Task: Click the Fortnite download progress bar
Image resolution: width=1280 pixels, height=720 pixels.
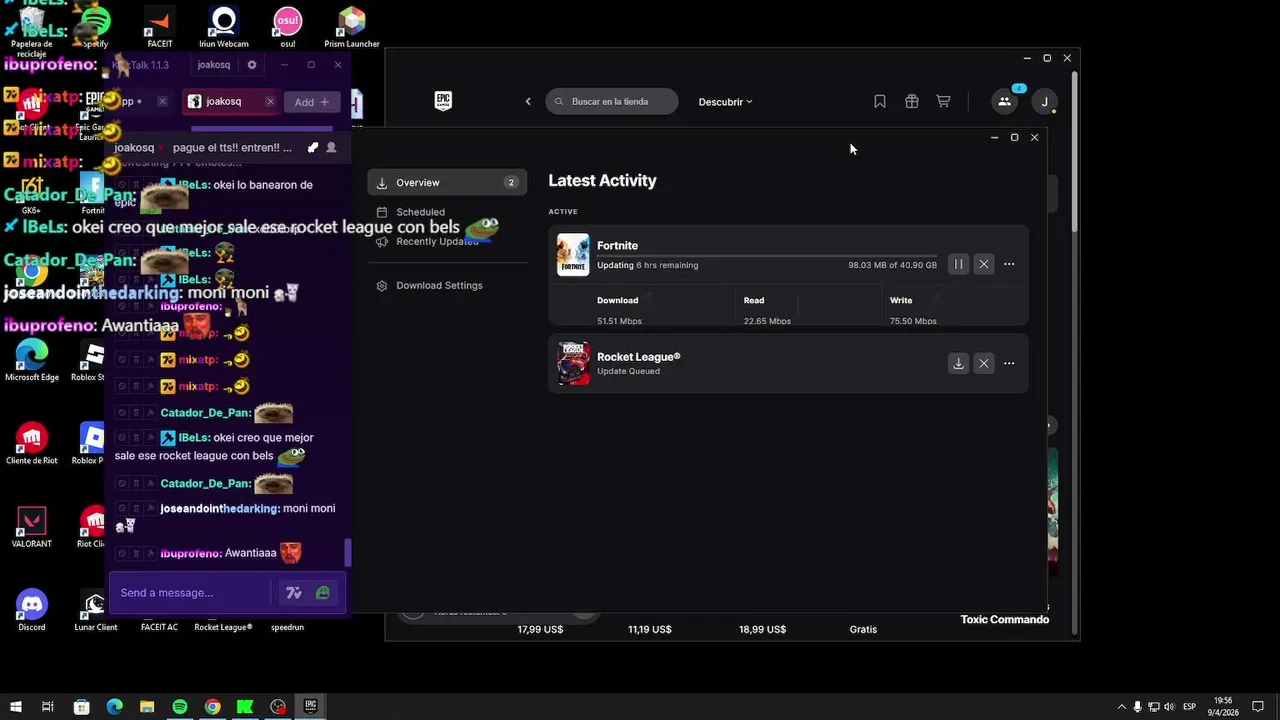Action: 767,256
